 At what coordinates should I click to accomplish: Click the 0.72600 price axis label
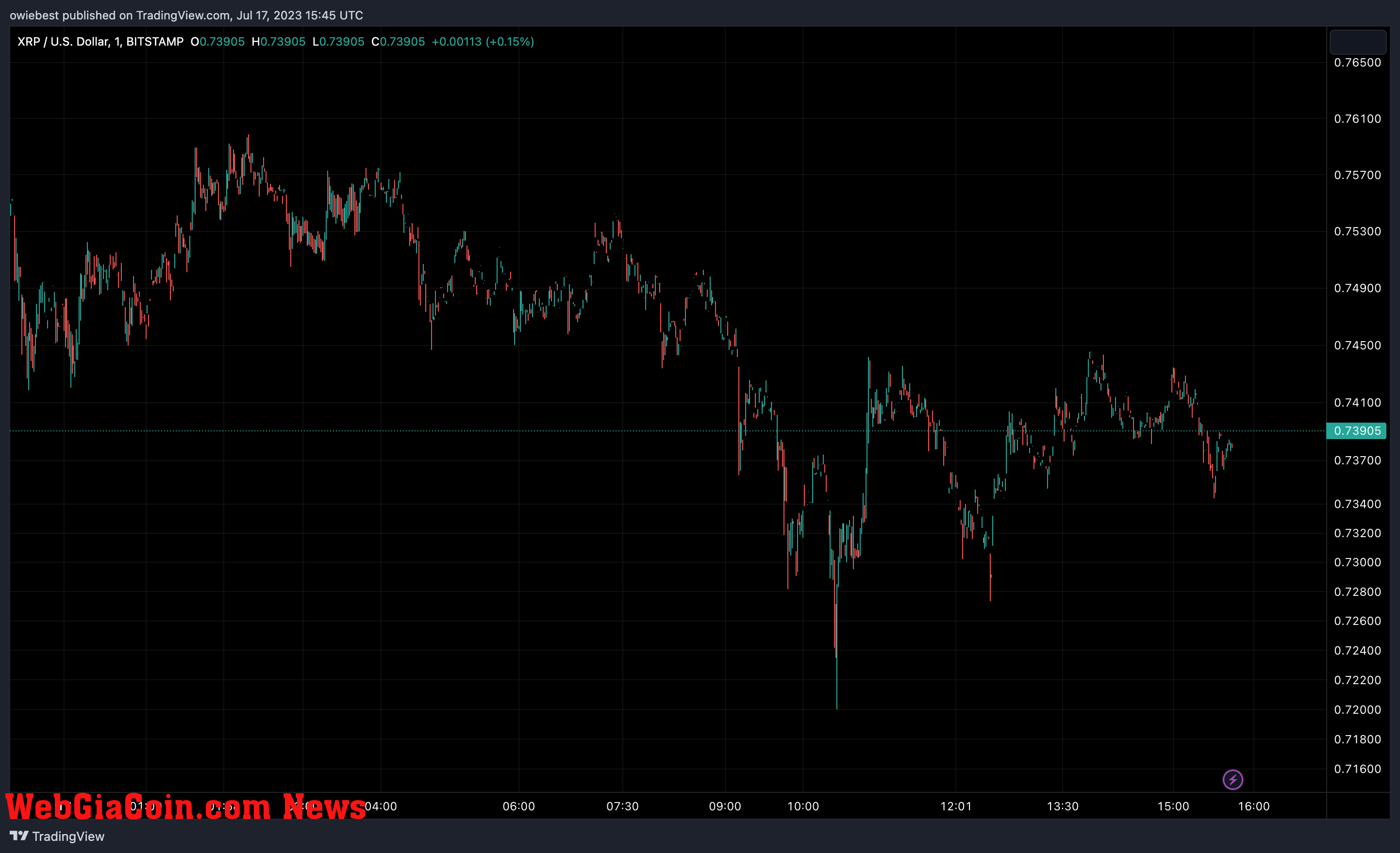pos(1357,621)
